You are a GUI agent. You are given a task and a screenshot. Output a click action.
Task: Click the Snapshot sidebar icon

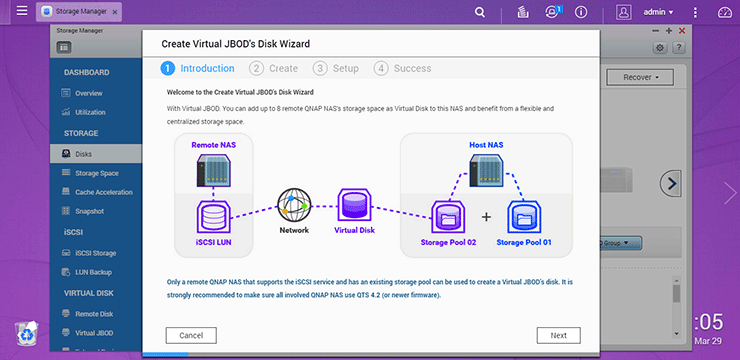(66, 211)
